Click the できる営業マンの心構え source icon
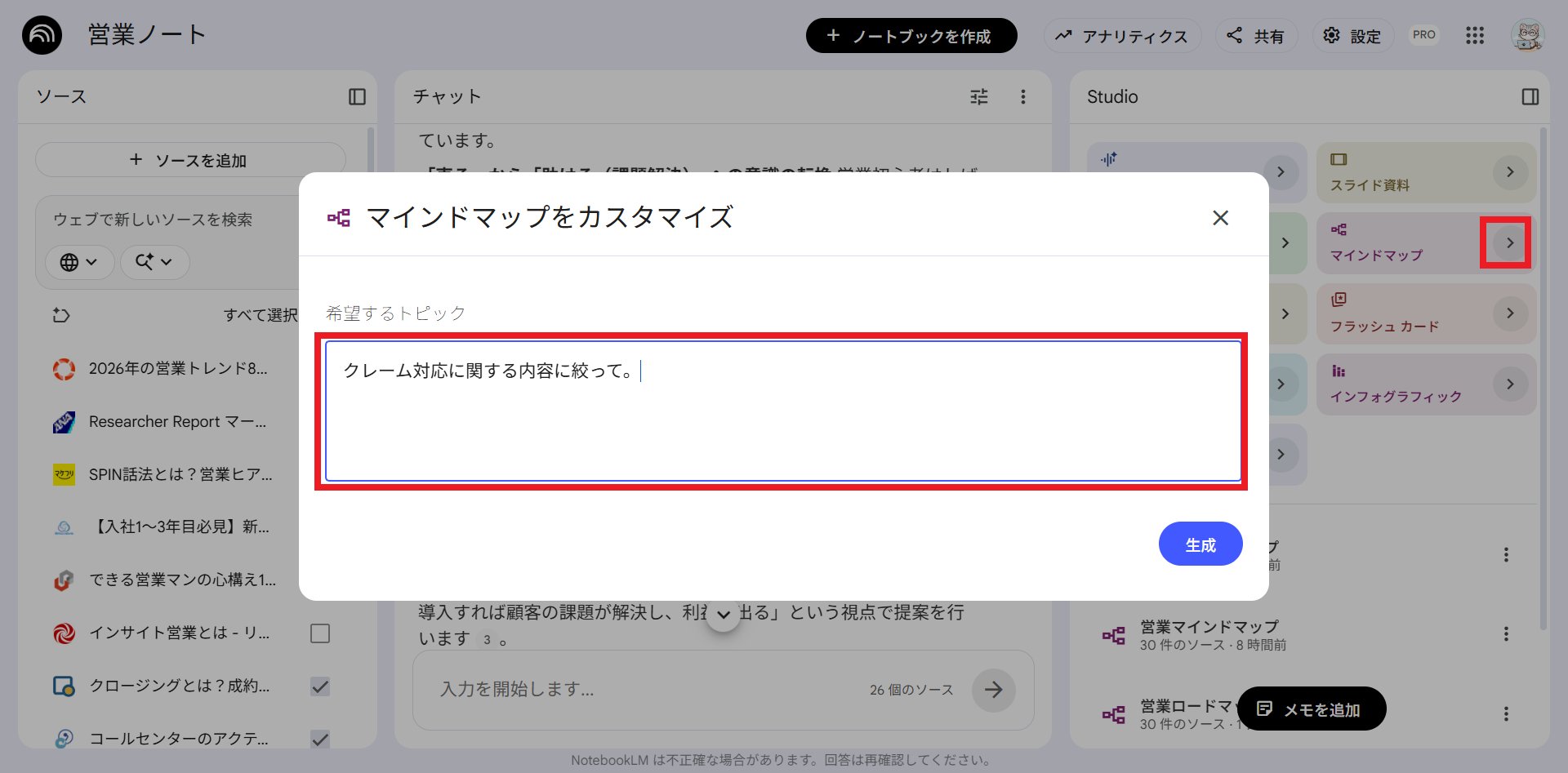Image resolution: width=1568 pixels, height=773 pixels. 64,580
